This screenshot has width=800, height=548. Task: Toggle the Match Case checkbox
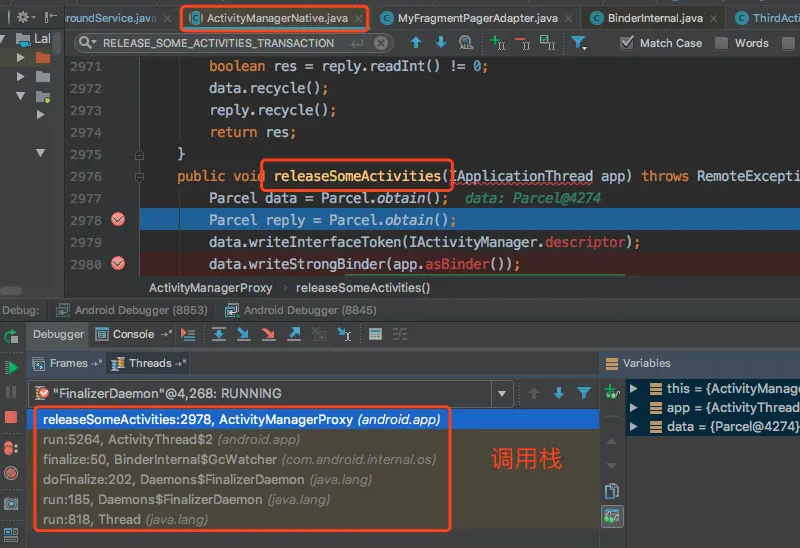point(627,43)
